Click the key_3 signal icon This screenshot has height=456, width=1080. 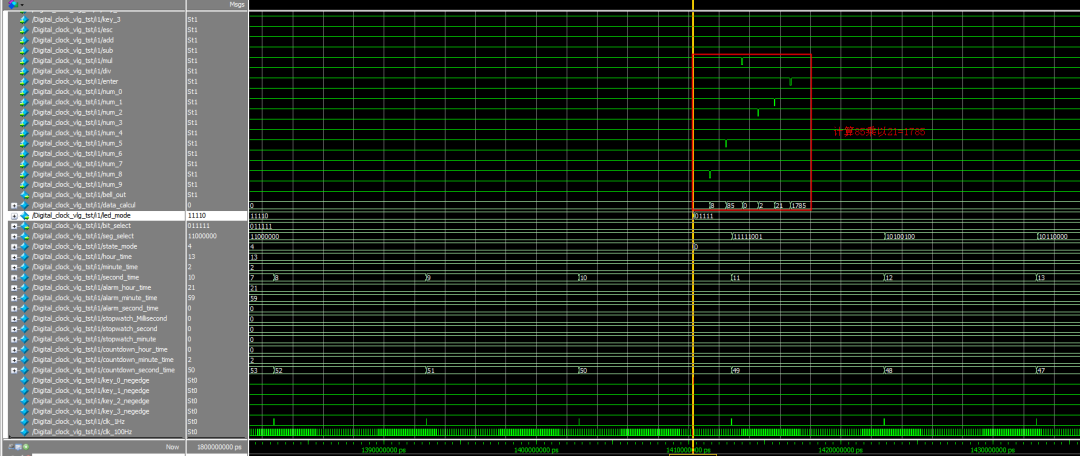[x=25, y=19]
